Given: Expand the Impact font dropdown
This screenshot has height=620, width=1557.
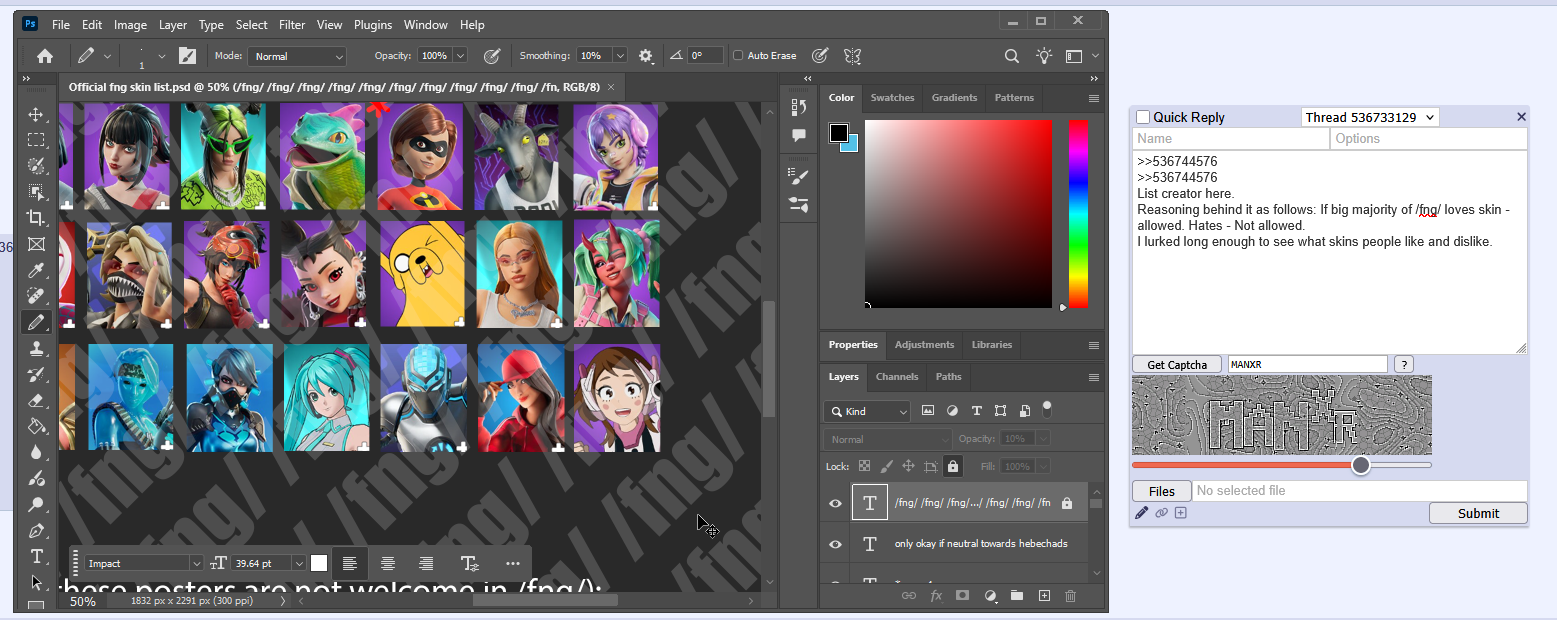Looking at the screenshot, I should pyautogui.click(x=194, y=564).
